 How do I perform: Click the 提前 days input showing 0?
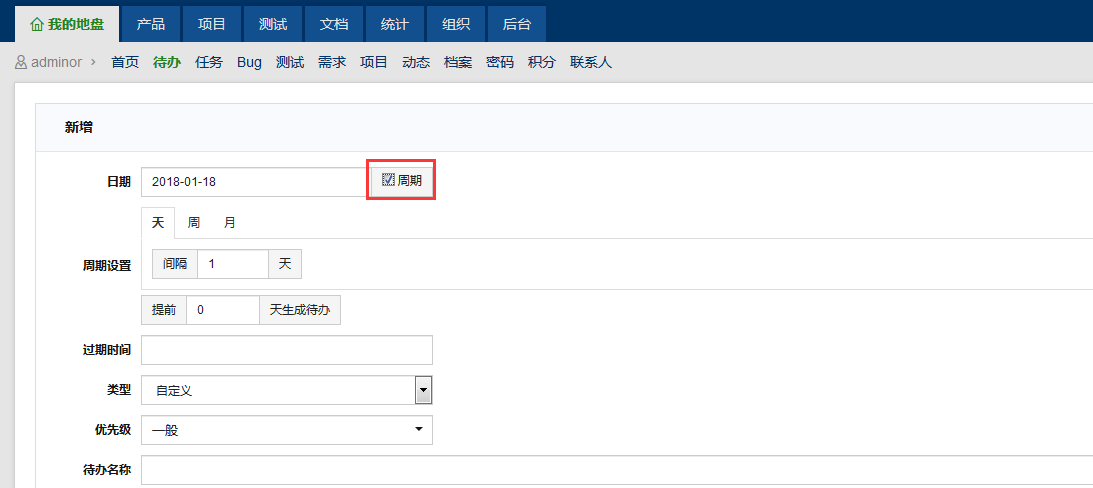coord(223,310)
